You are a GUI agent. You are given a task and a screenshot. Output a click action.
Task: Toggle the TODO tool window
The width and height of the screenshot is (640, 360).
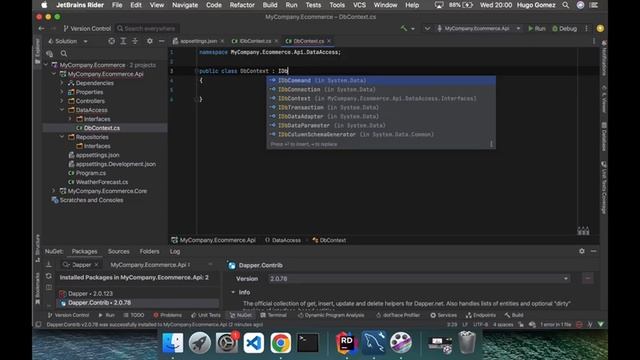point(134,315)
